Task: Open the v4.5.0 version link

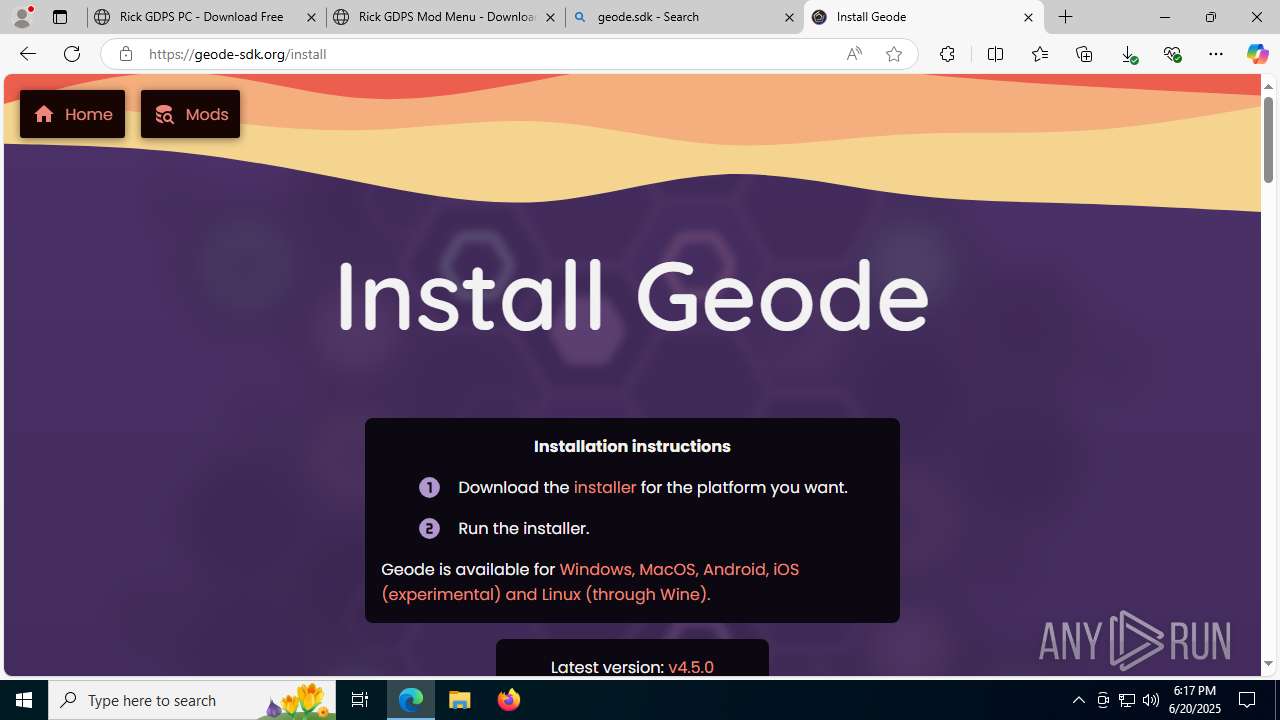Action: click(x=691, y=667)
